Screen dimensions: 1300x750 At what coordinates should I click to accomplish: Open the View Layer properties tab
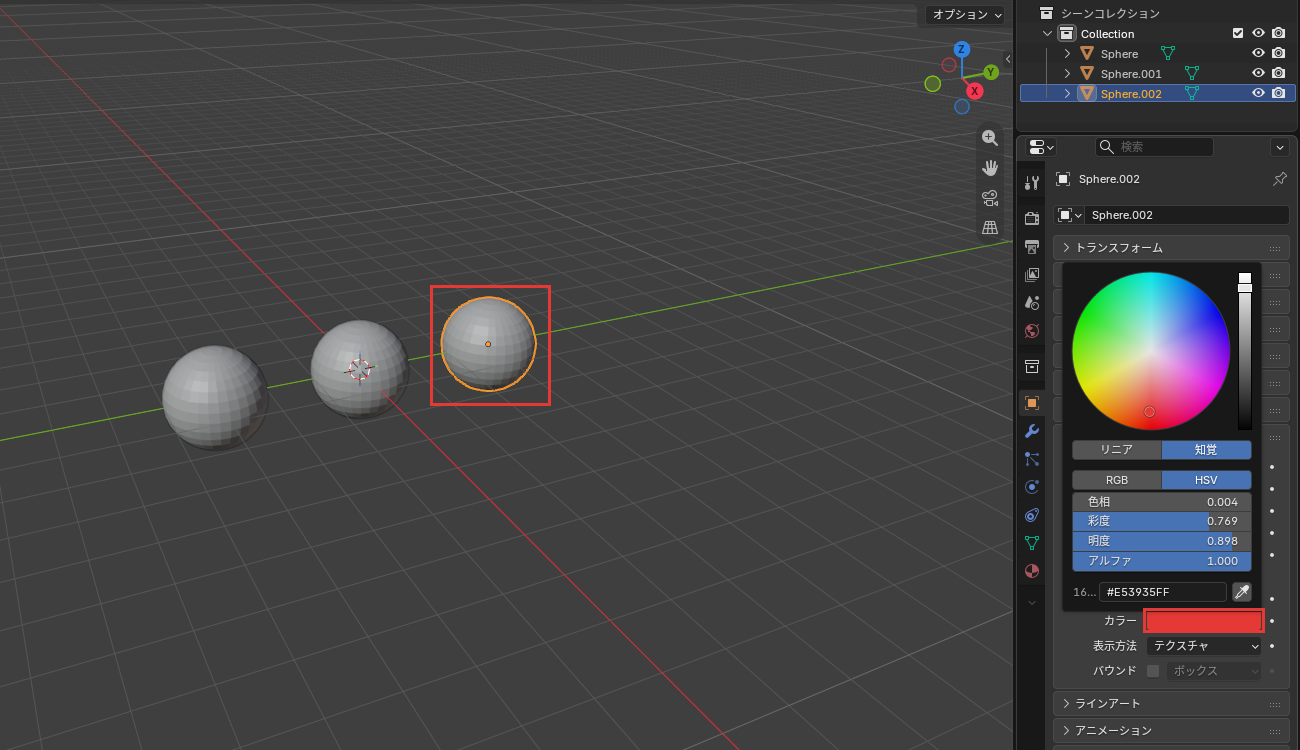1032,274
